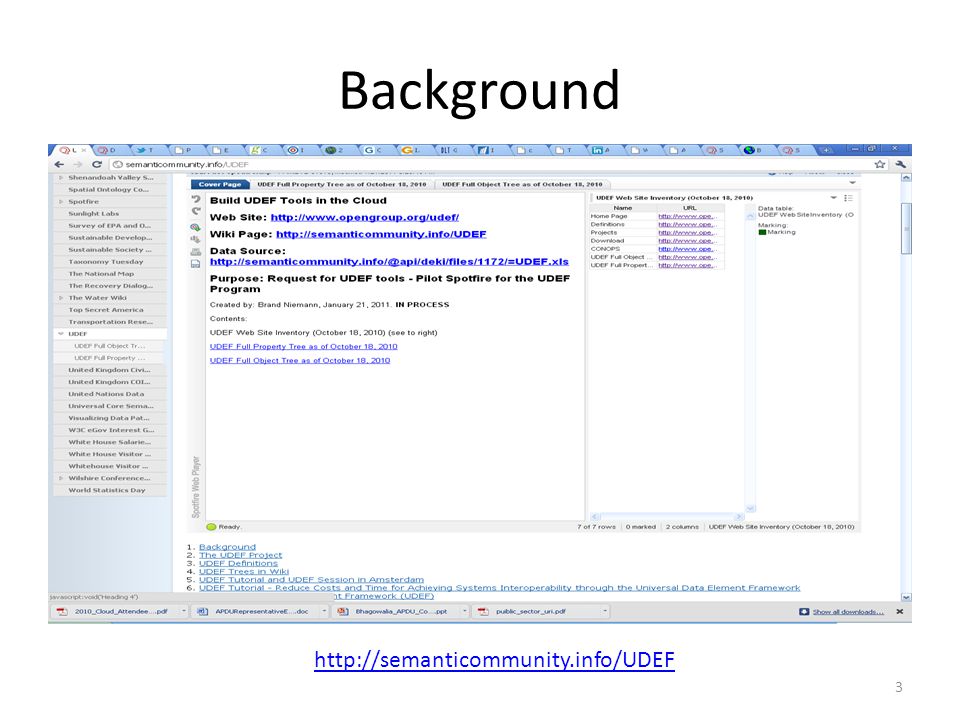Click the Name column header
Viewport: 960px width, 720px height.
[x=623, y=208]
